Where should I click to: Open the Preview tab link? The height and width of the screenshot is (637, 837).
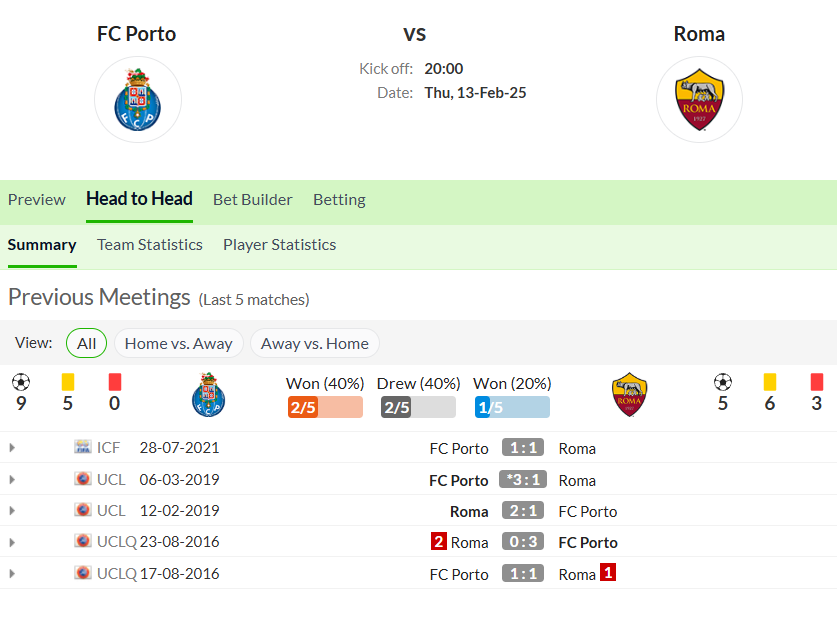(x=37, y=200)
